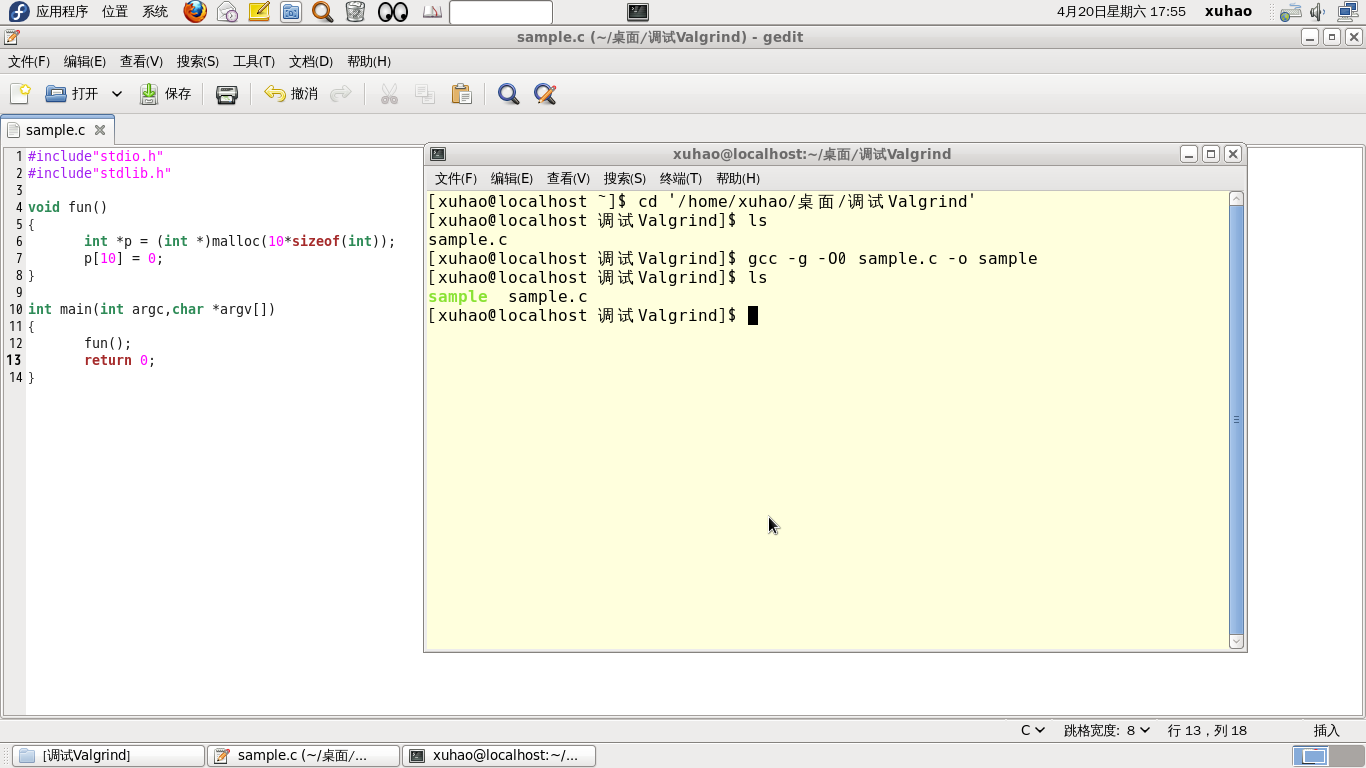Open the mail client panel icon
This screenshot has height=768, width=1366.
tap(227, 12)
